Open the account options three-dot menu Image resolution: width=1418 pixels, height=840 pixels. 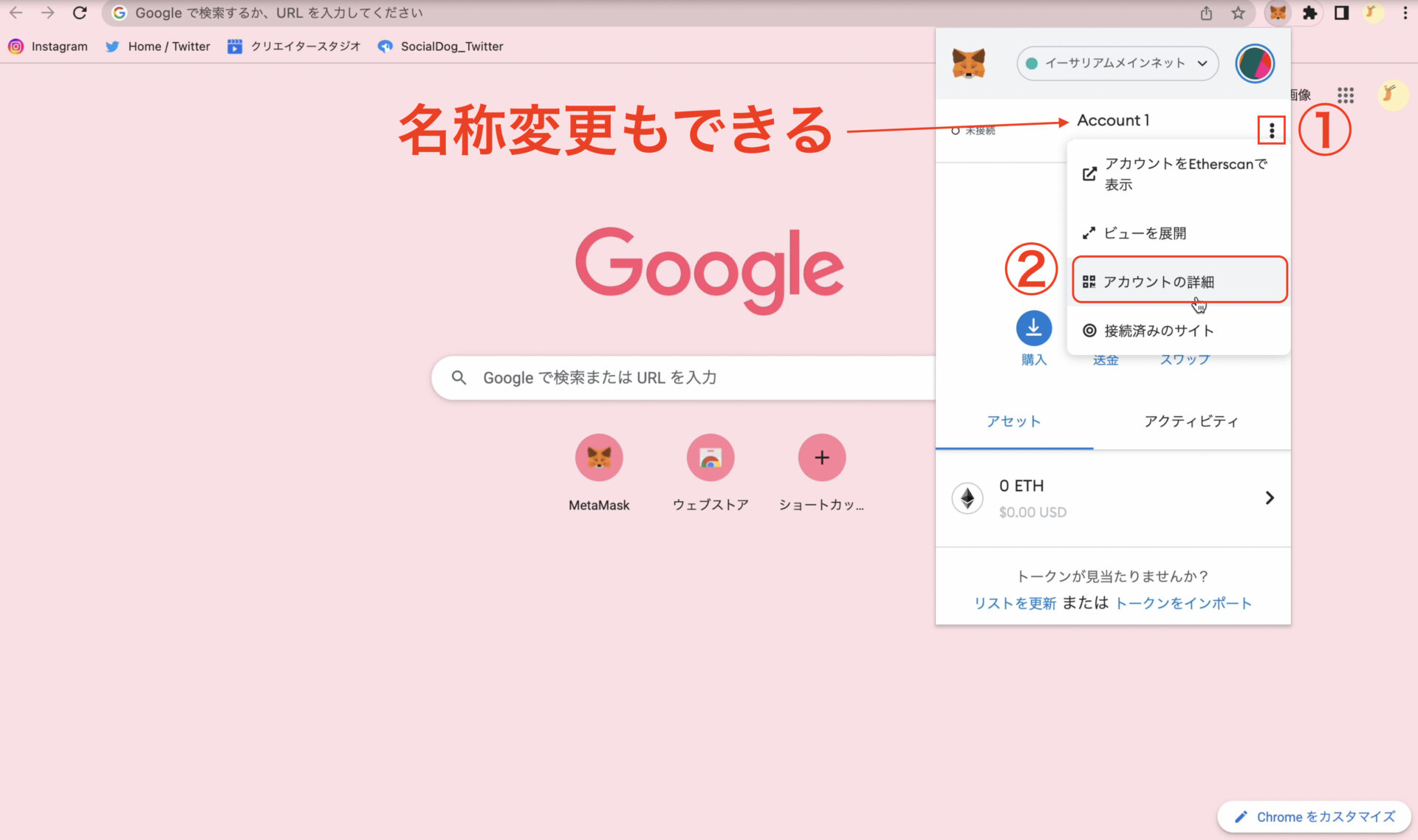1272,131
